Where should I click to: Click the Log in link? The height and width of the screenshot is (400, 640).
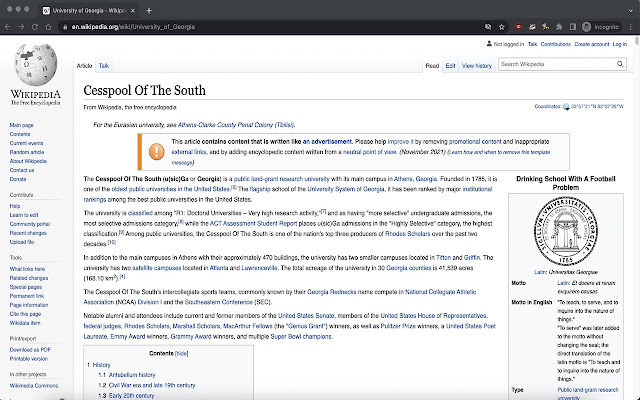tap(620, 44)
